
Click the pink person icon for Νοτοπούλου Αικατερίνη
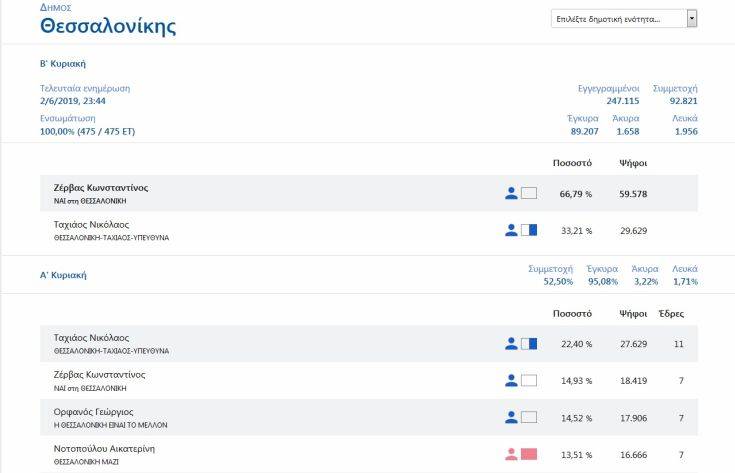click(x=511, y=454)
